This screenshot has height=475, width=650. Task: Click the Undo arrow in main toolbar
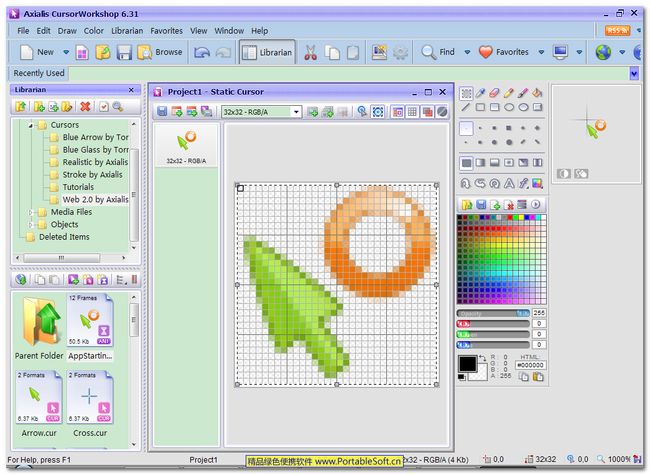(x=202, y=53)
